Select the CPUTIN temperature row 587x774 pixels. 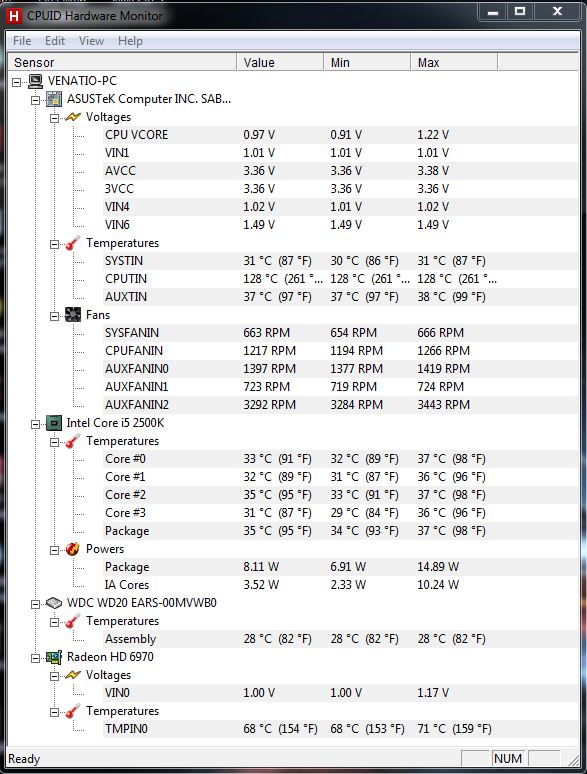coord(341,279)
